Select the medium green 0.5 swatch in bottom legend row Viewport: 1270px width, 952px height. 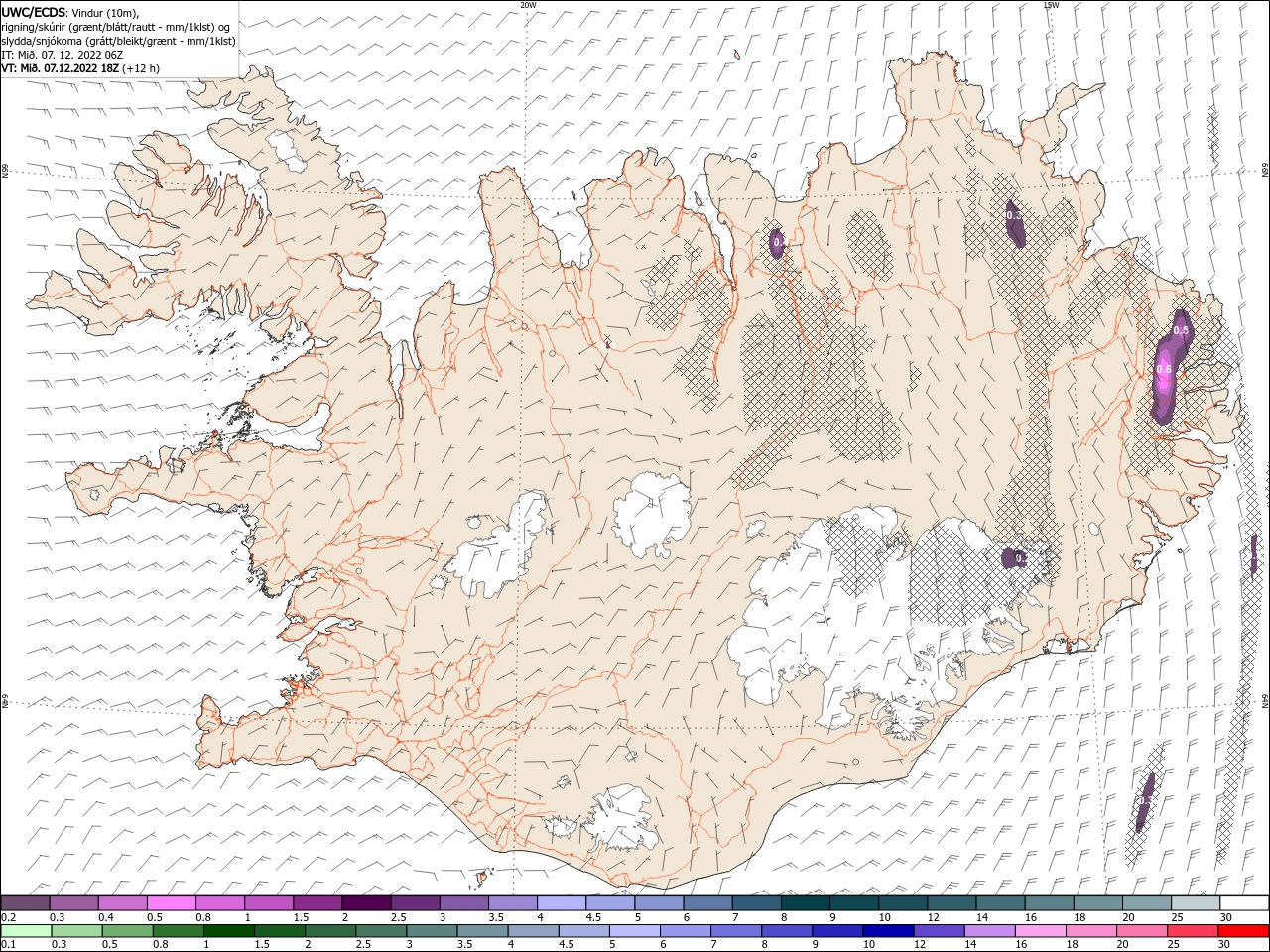(x=128, y=931)
